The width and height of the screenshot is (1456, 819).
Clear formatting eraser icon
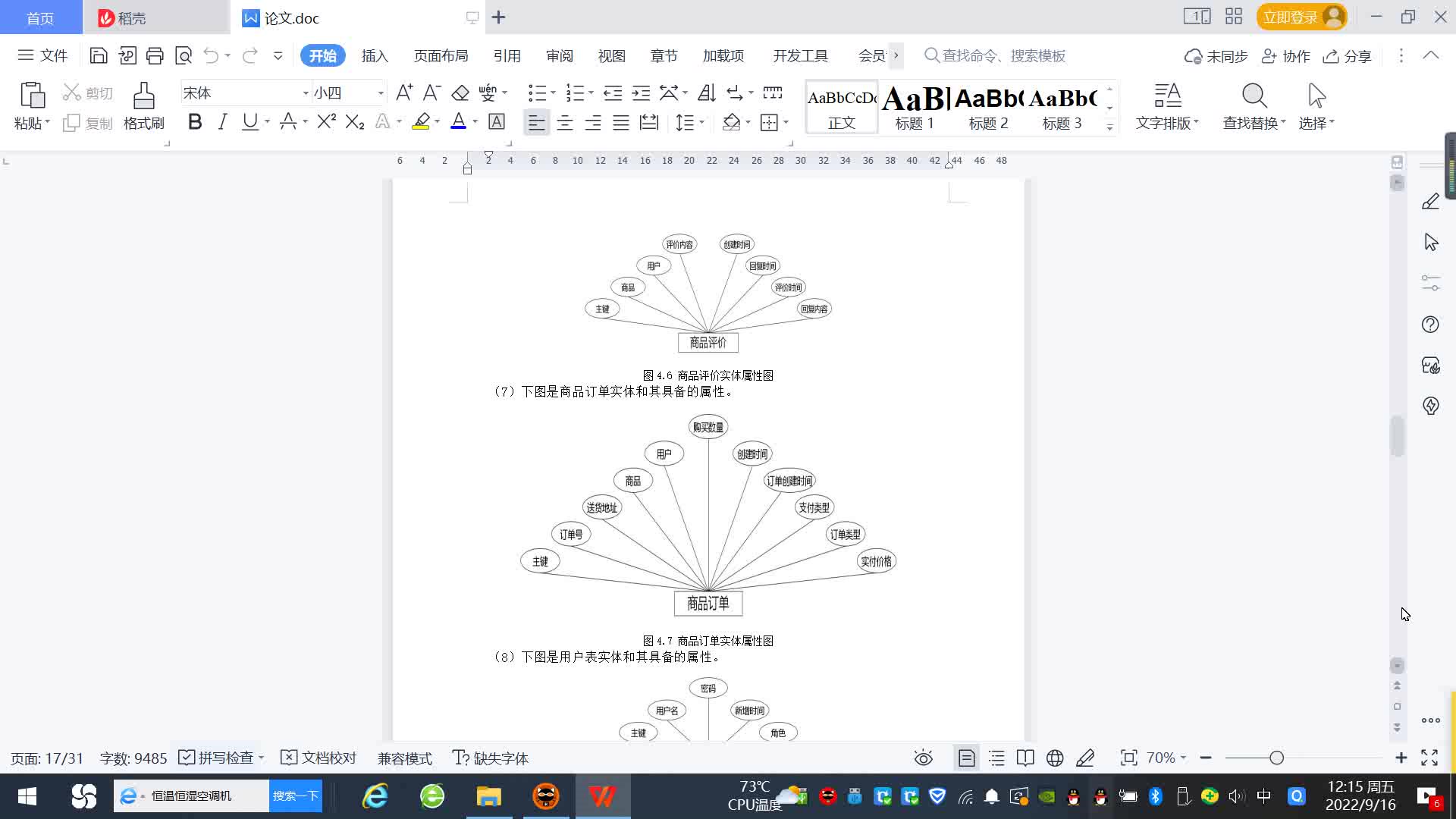click(x=460, y=93)
